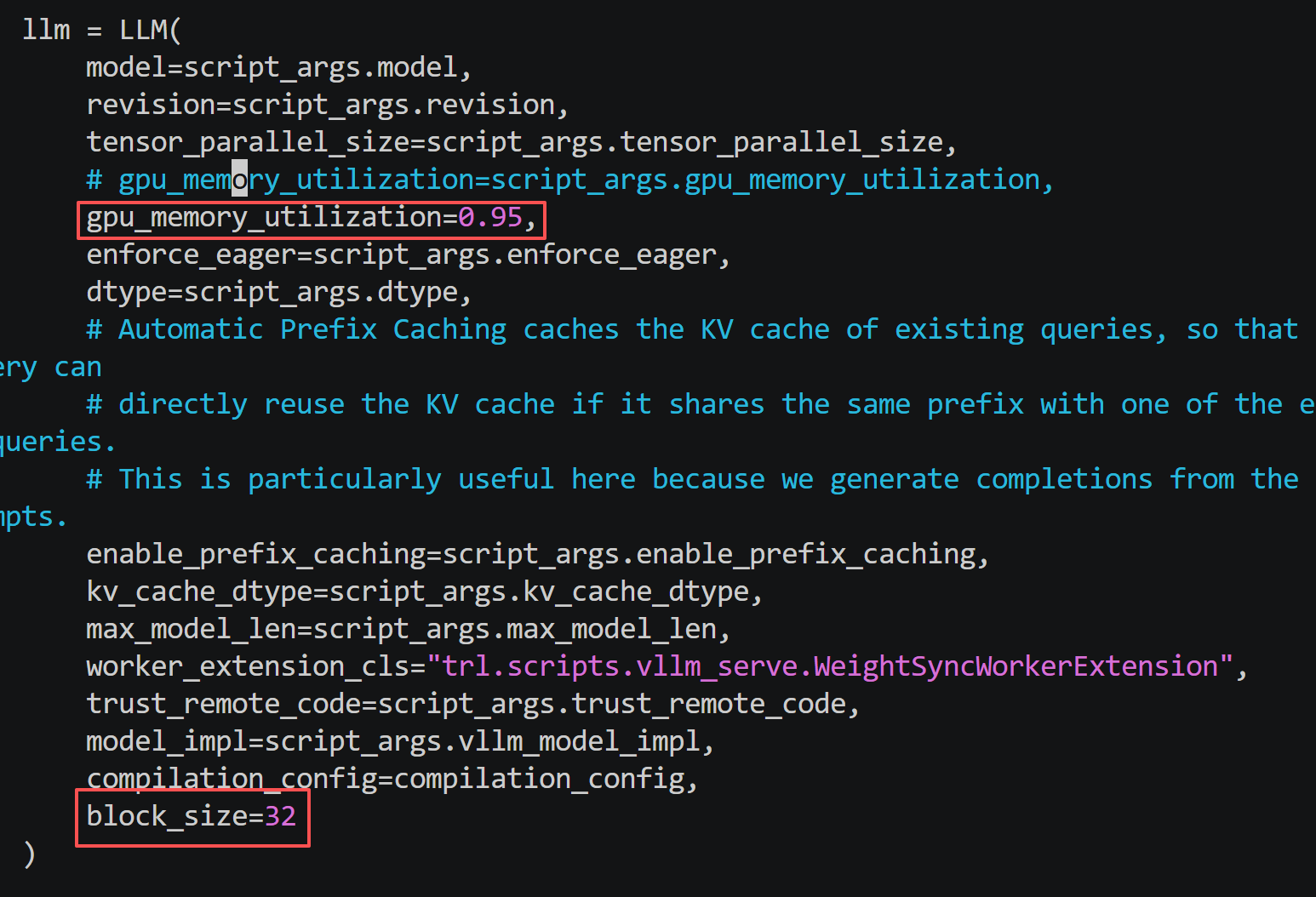Click the 'Automatic Prefix Caching' comment
The height and width of the screenshot is (897, 1316).
pyautogui.click(x=692, y=329)
